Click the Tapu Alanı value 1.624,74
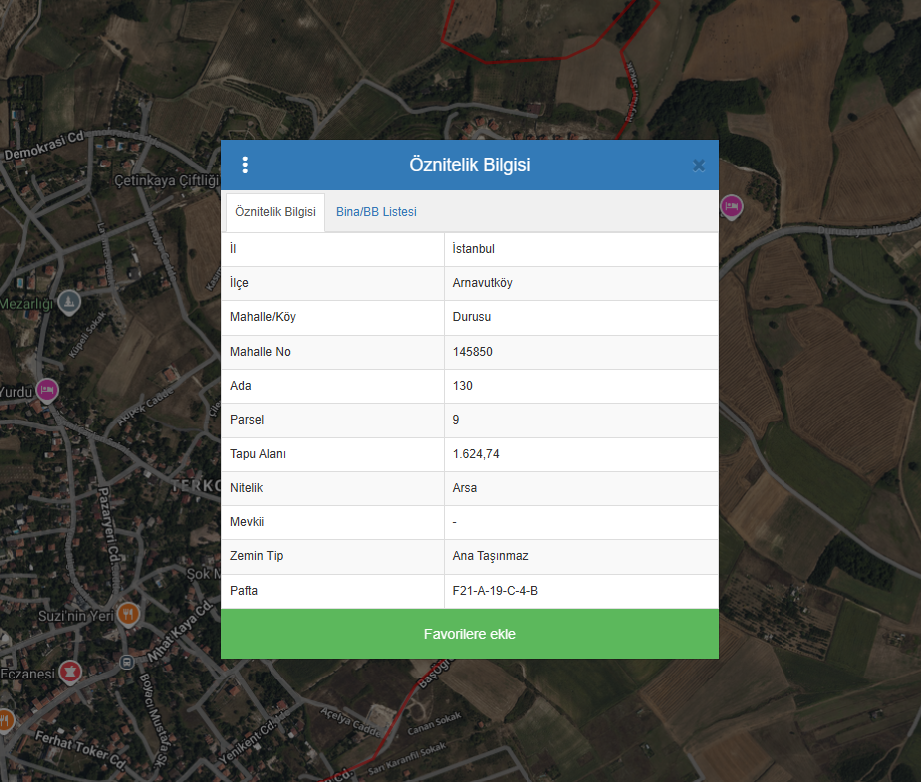 (x=476, y=454)
